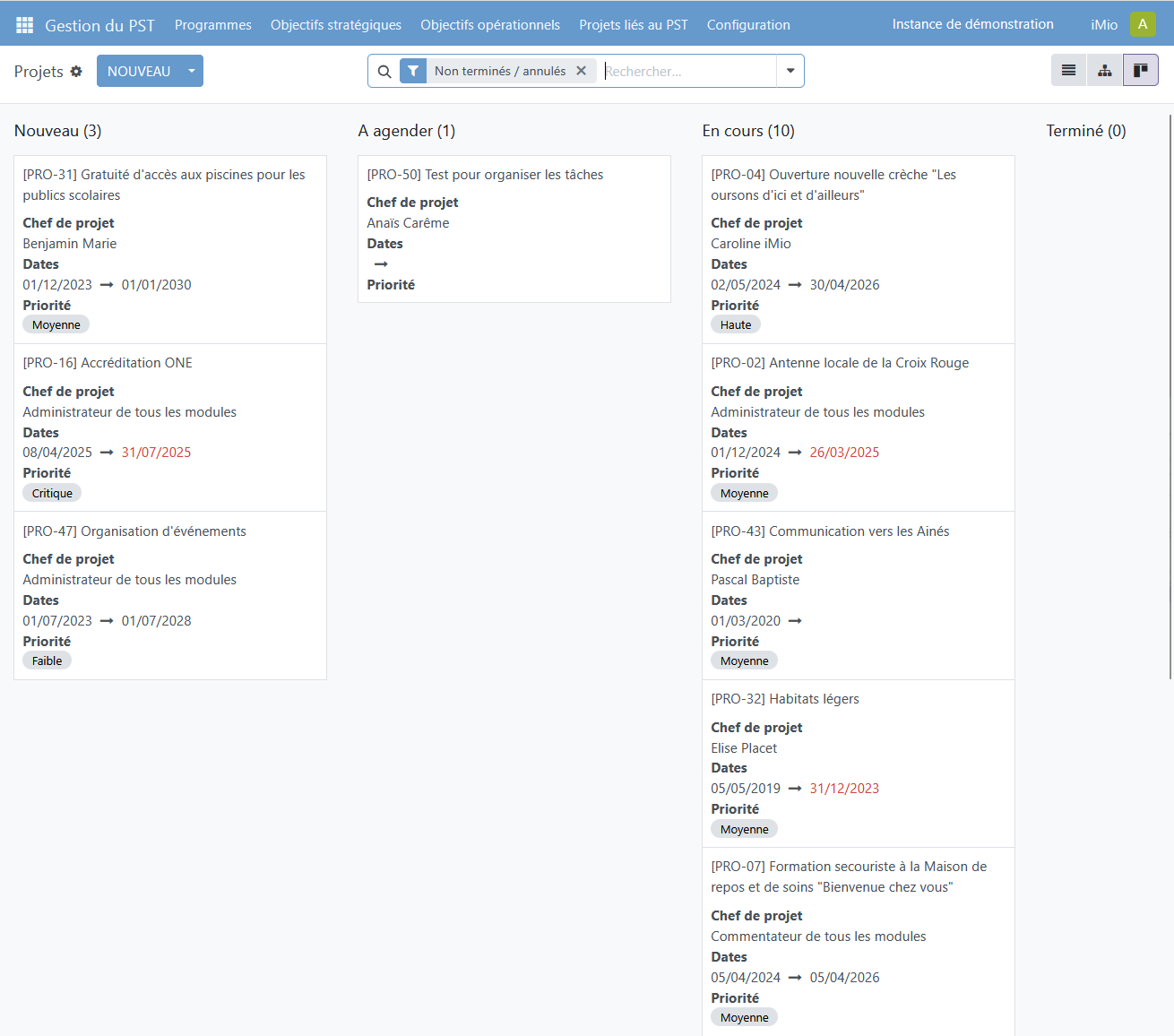Image resolution: width=1174 pixels, height=1036 pixels.
Task: Open the apps grid menu icon
Action: point(24,25)
